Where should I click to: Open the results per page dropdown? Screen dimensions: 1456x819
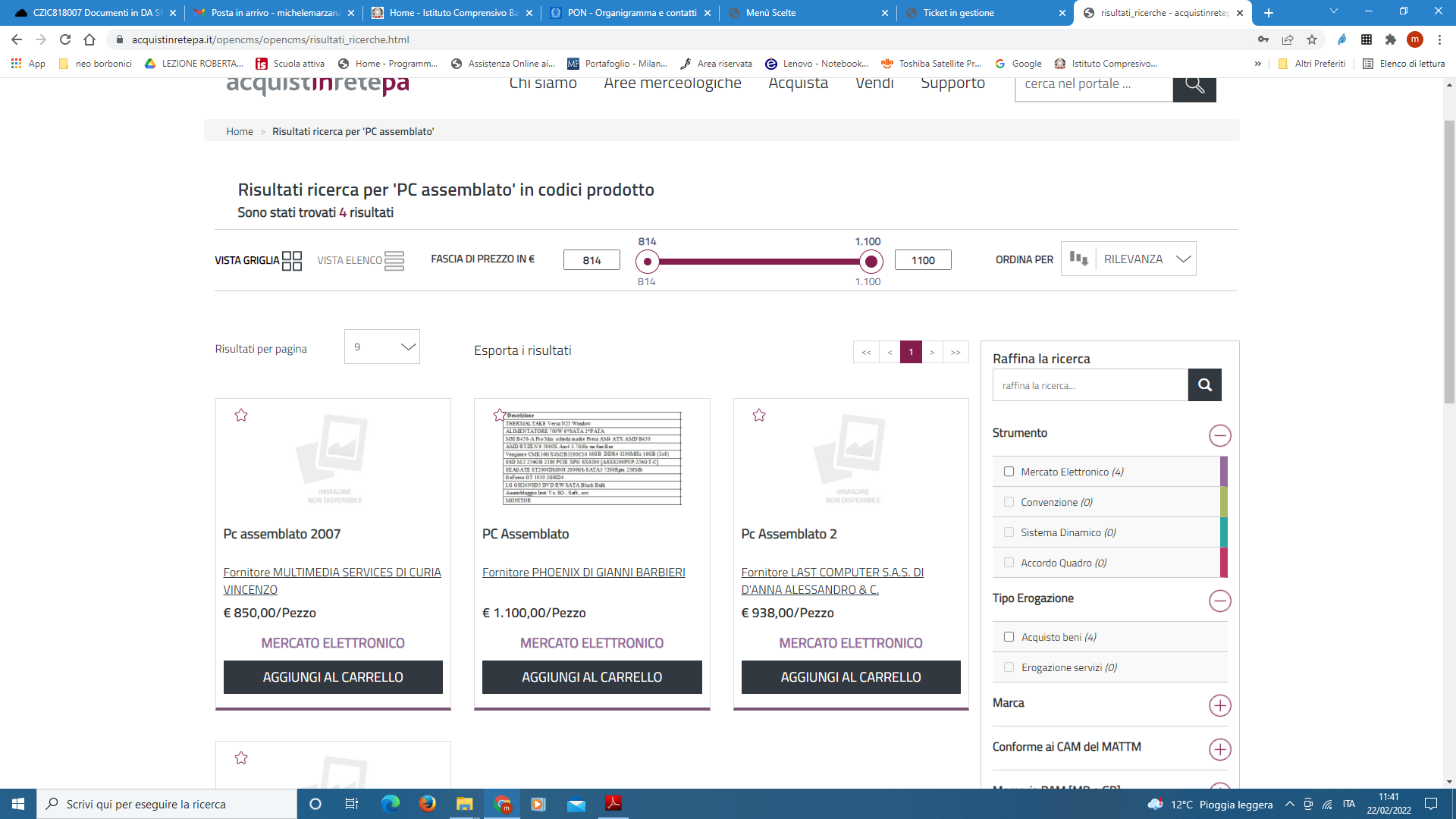point(381,347)
